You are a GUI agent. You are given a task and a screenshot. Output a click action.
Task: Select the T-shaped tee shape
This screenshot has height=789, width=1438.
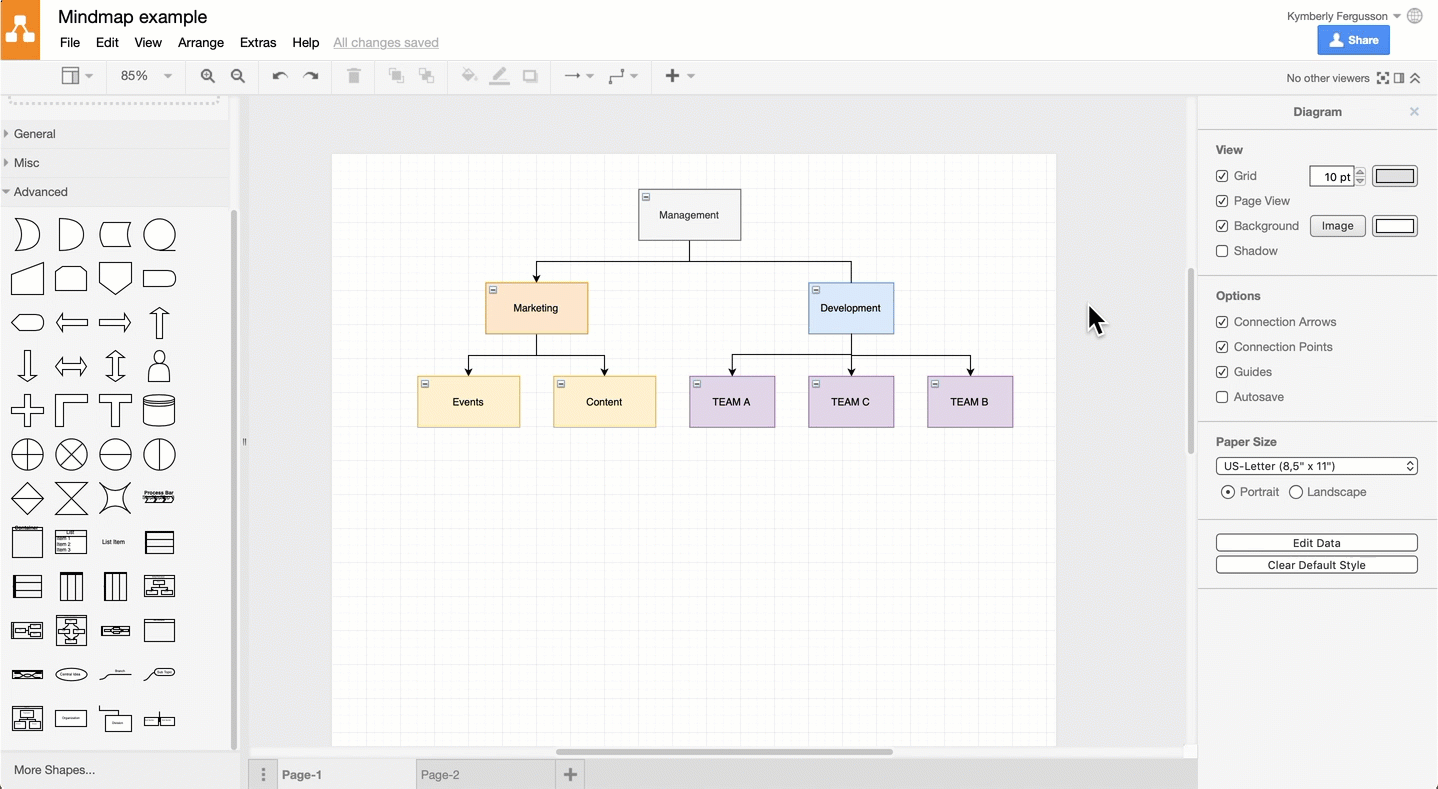(115, 410)
